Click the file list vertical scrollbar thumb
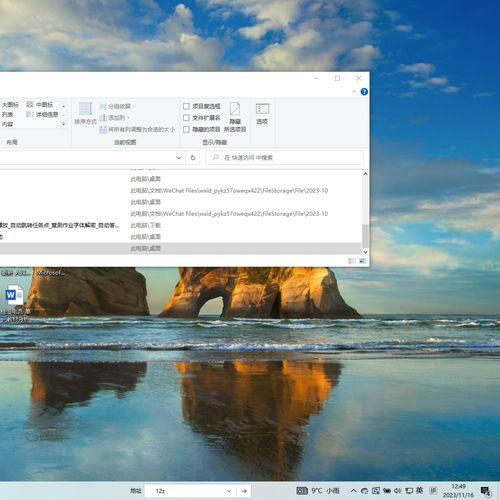 tap(365, 236)
